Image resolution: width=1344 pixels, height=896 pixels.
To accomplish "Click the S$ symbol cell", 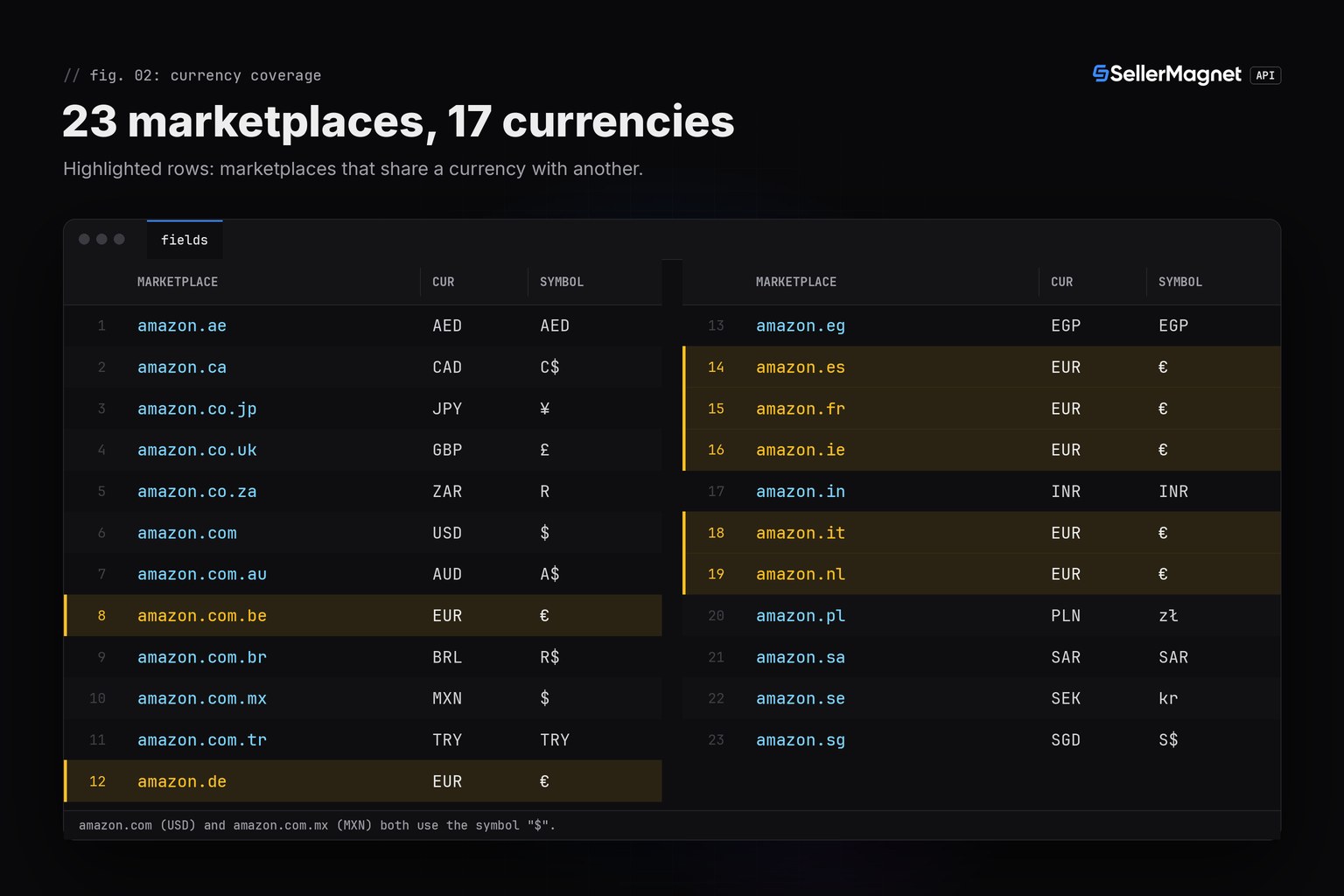I will (x=1168, y=740).
